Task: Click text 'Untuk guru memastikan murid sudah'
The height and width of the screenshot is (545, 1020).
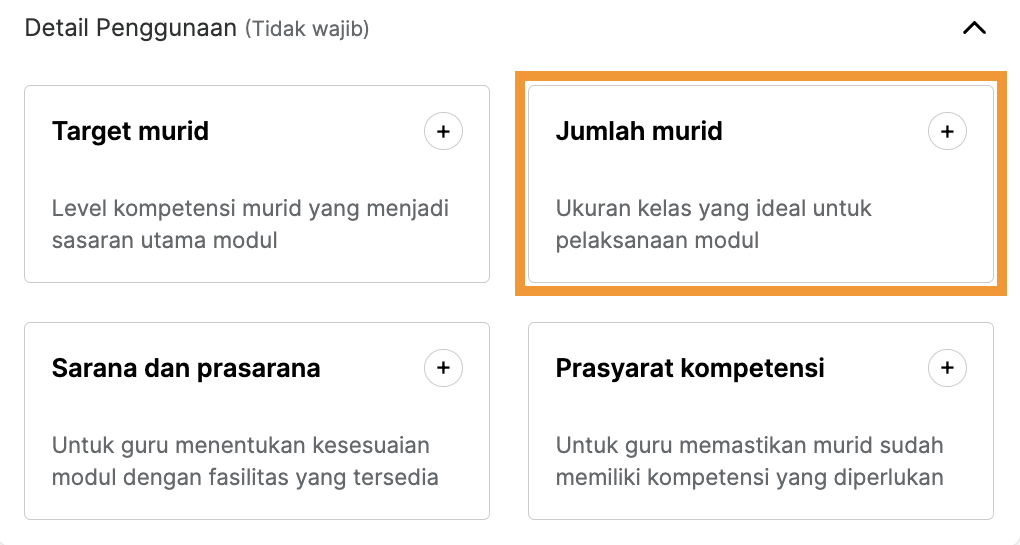Action: (749, 445)
